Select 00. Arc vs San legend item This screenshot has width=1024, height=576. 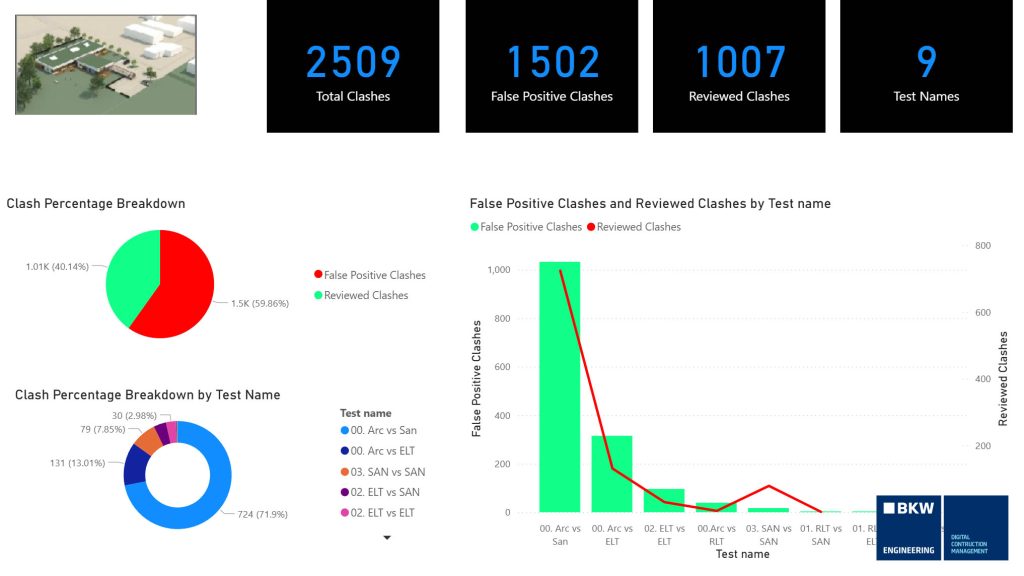point(380,432)
